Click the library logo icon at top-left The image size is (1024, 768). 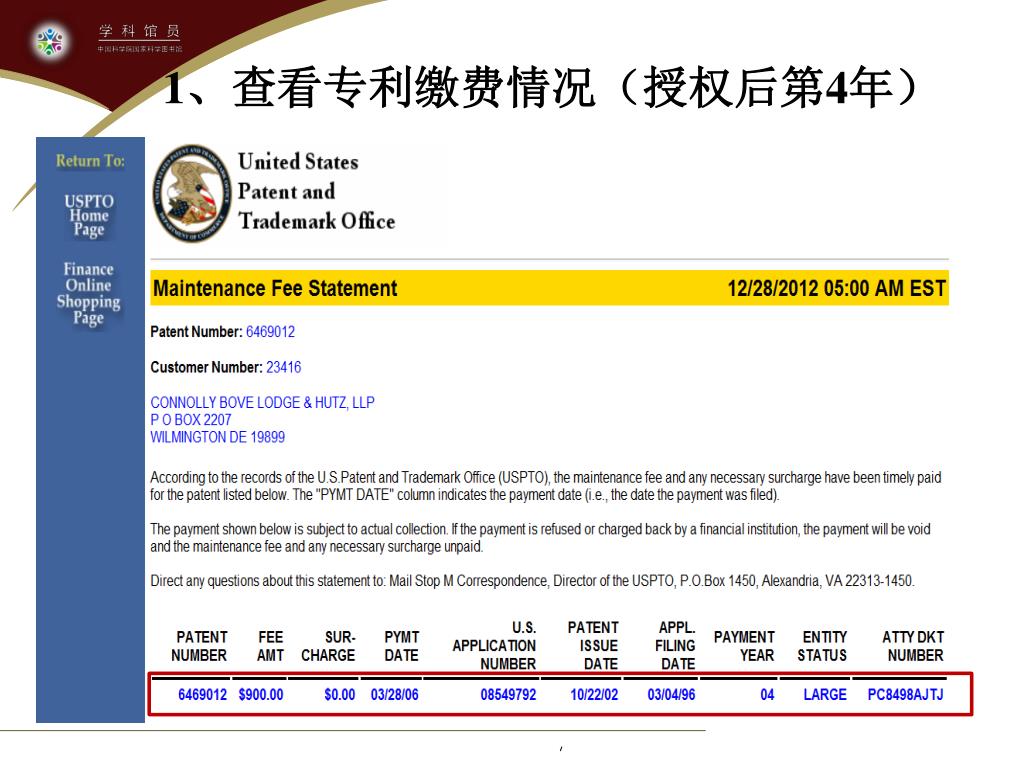pos(50,41)
